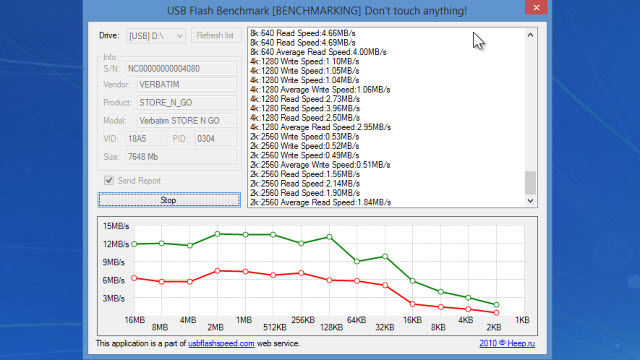Click the Vendor field VERBATIM
This screenshot has height=360, width=640.
(187, 84)
